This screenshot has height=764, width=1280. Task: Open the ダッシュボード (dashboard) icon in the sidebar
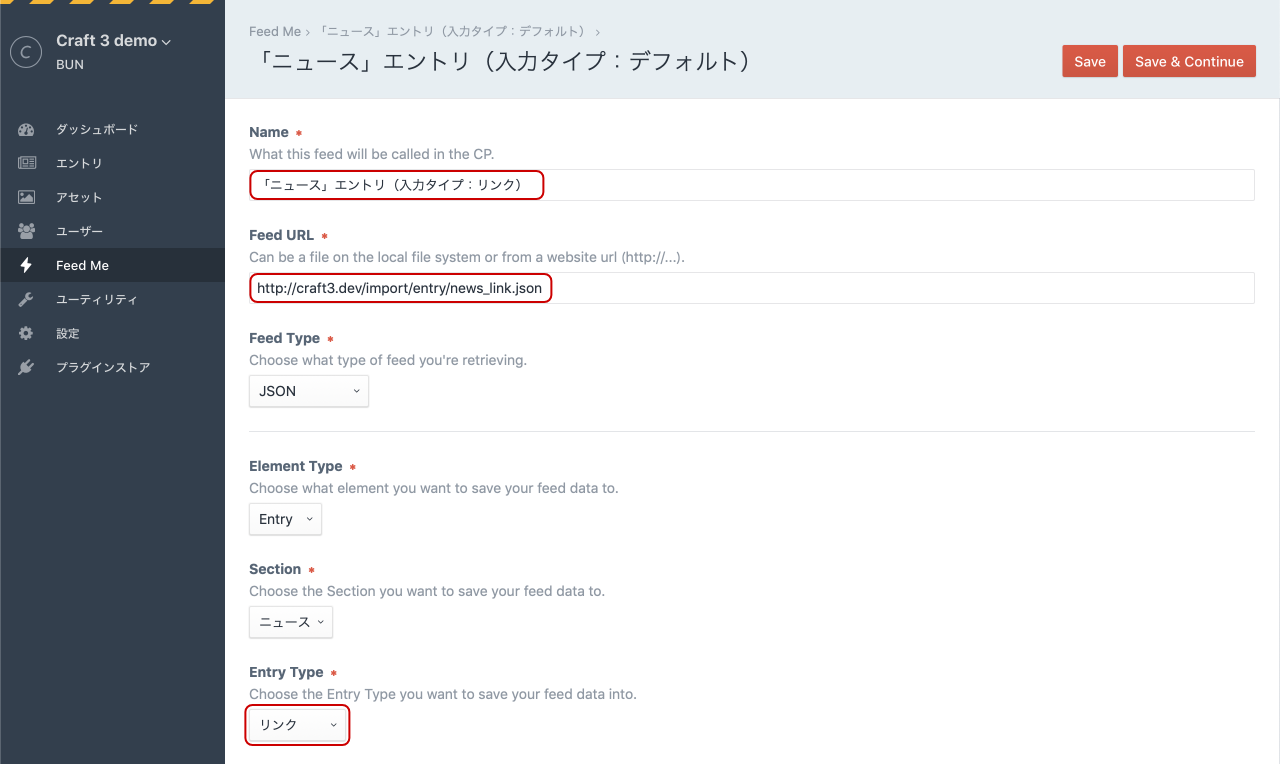pyautogui.click(x=24, y=129)
